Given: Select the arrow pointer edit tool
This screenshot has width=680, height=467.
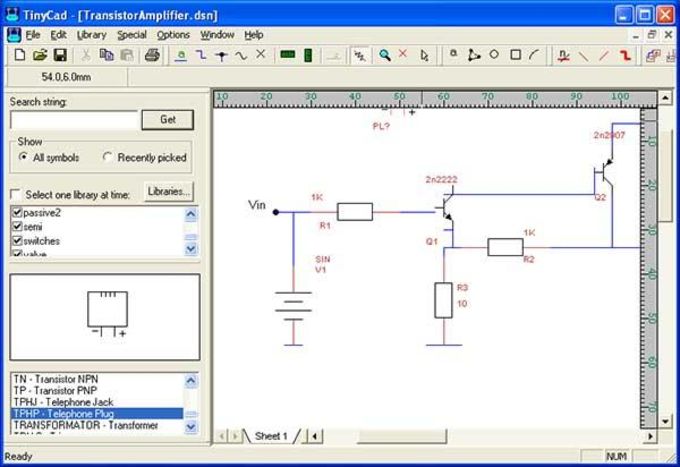Looking at the screenshot, I should click(x=425, y=56).
